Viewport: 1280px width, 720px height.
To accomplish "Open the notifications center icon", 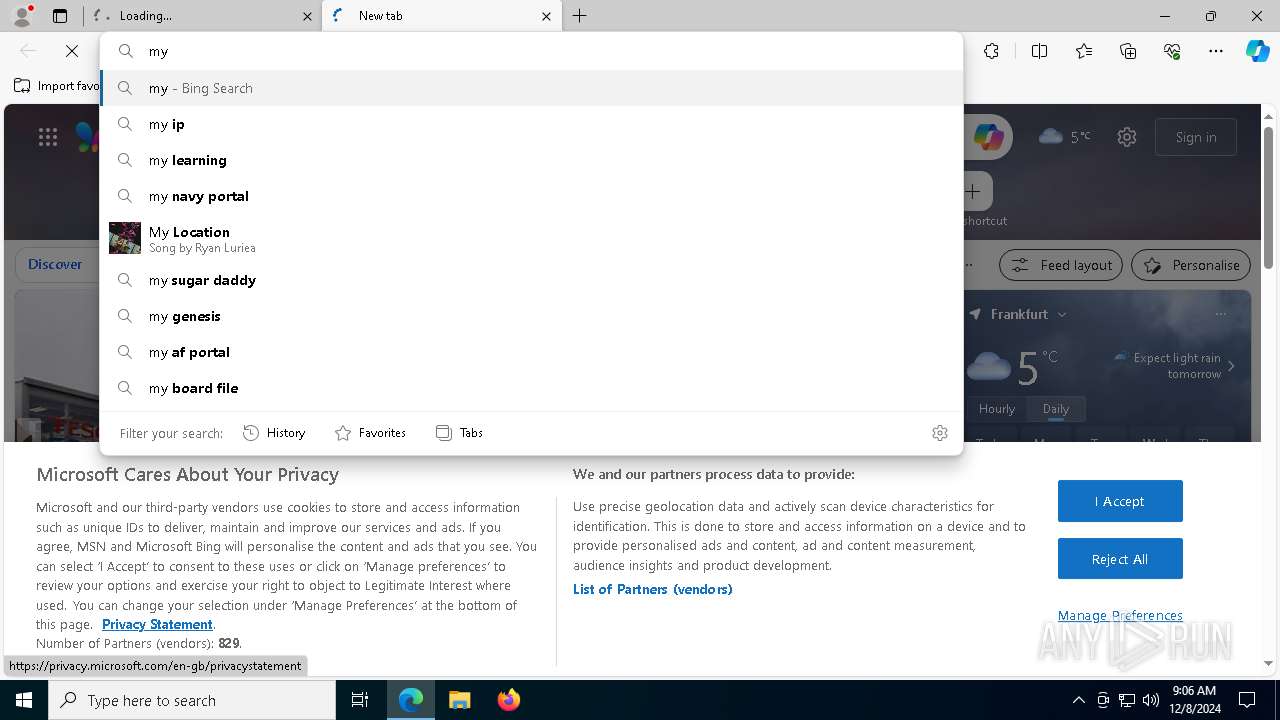I will 1247,700.
